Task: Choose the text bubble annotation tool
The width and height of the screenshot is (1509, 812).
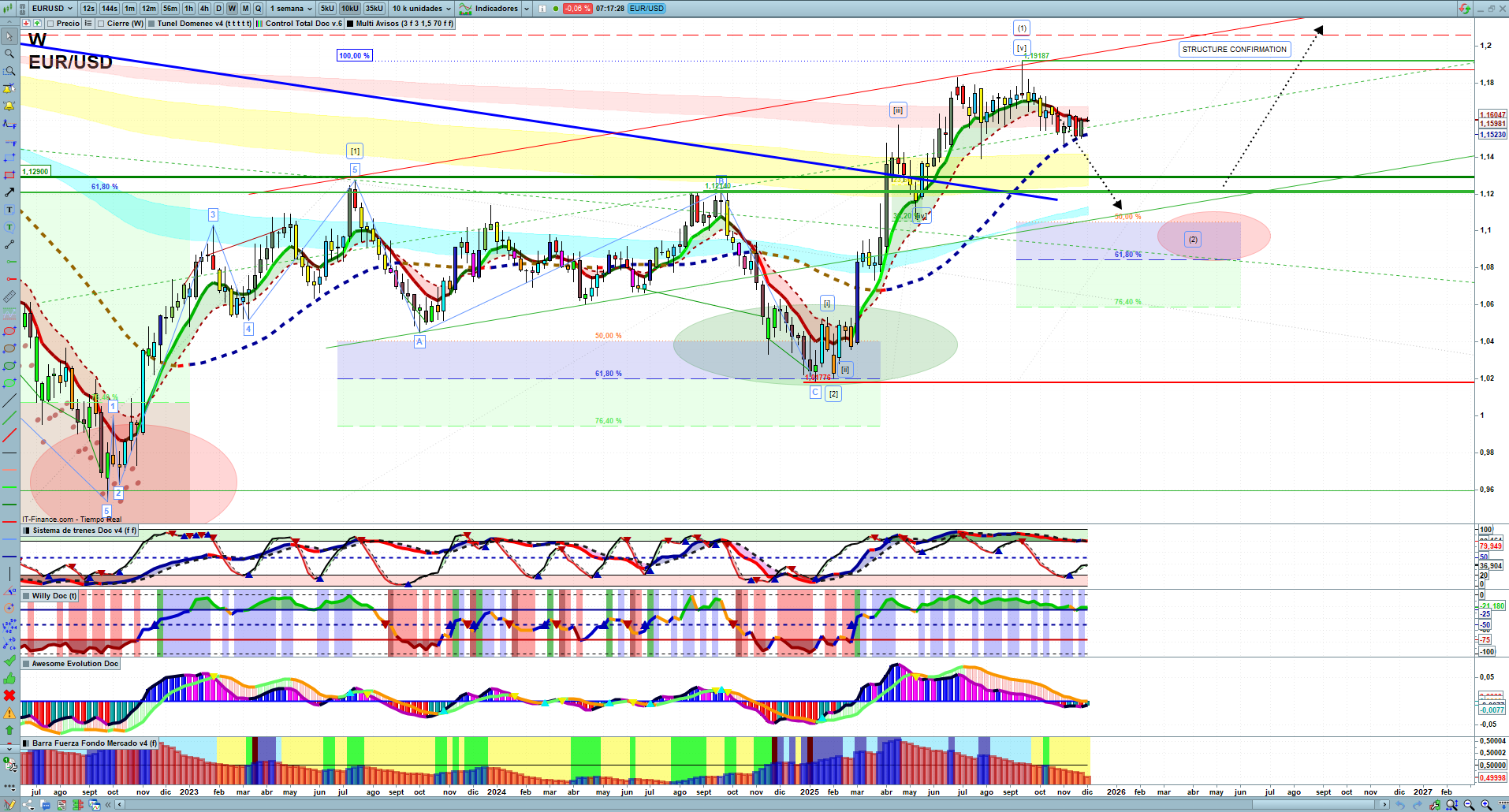Action: (x=9, y=227)
